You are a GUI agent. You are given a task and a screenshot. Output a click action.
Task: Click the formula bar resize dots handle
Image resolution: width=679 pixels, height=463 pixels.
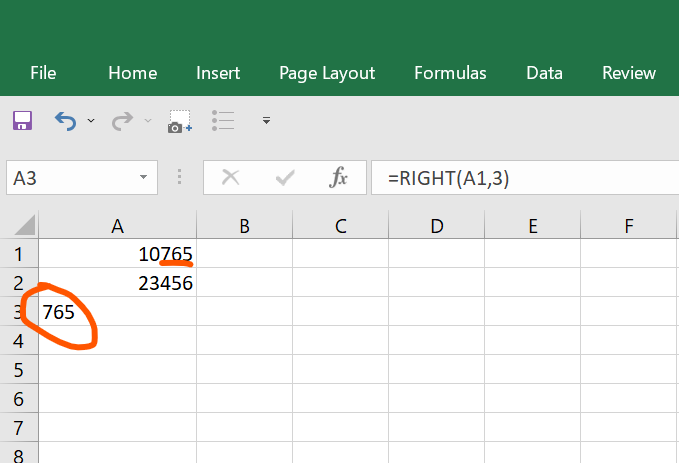tap(179, 177)
